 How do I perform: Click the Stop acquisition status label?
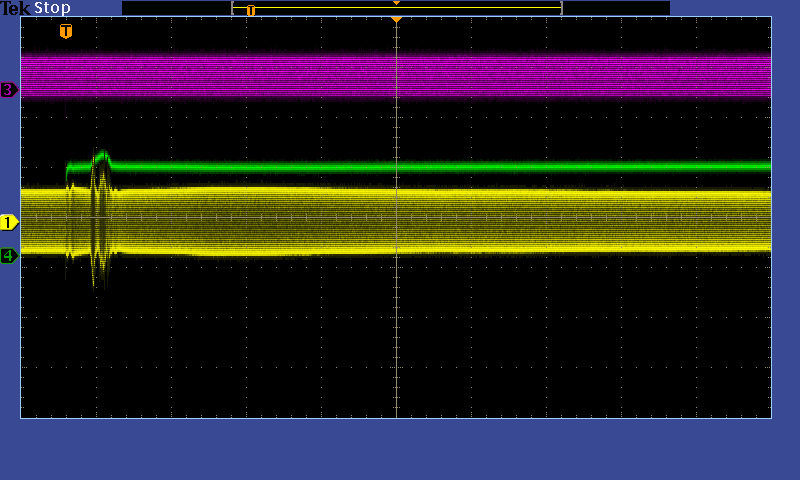coord(52,8)
